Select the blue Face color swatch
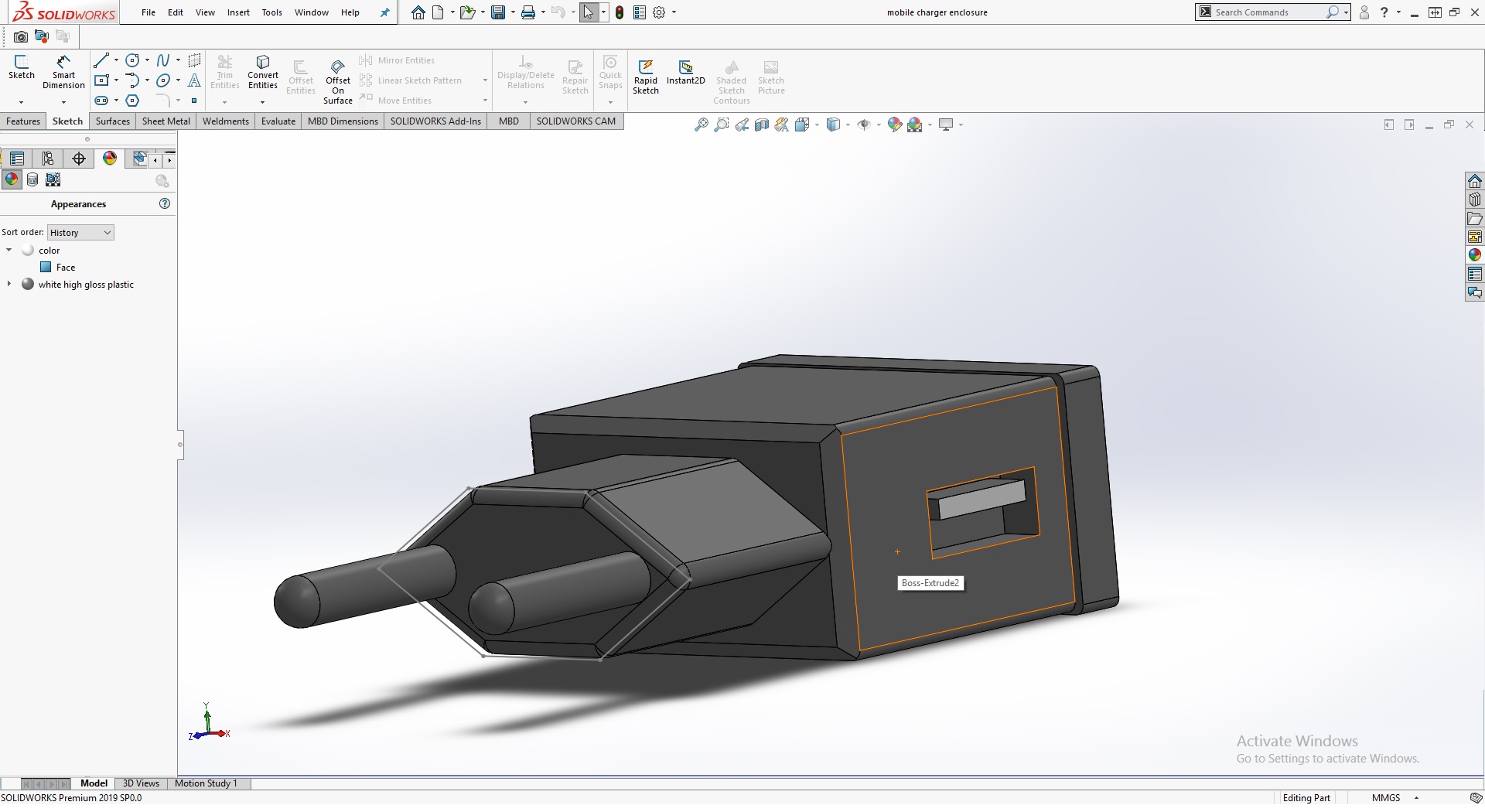 (x=46, y=268)
